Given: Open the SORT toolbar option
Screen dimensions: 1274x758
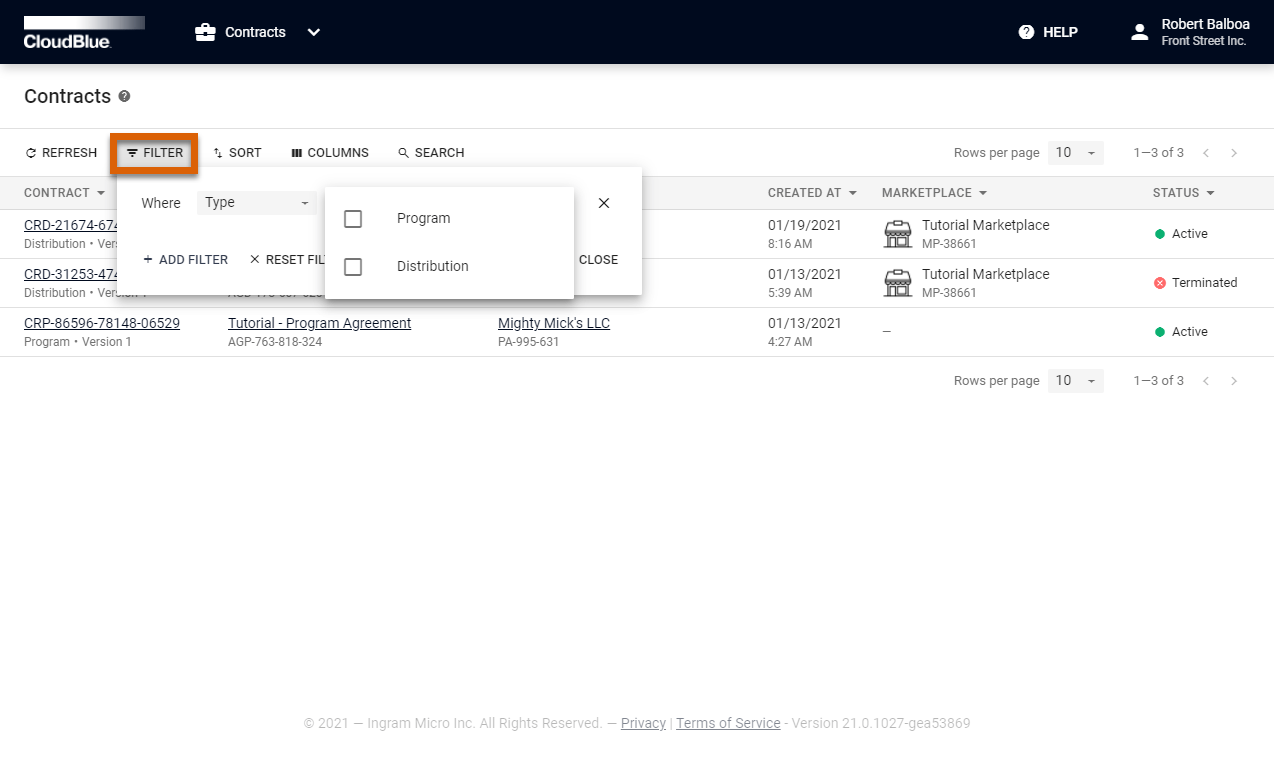Looking at the screenshot, I should [x=237, y=153].
